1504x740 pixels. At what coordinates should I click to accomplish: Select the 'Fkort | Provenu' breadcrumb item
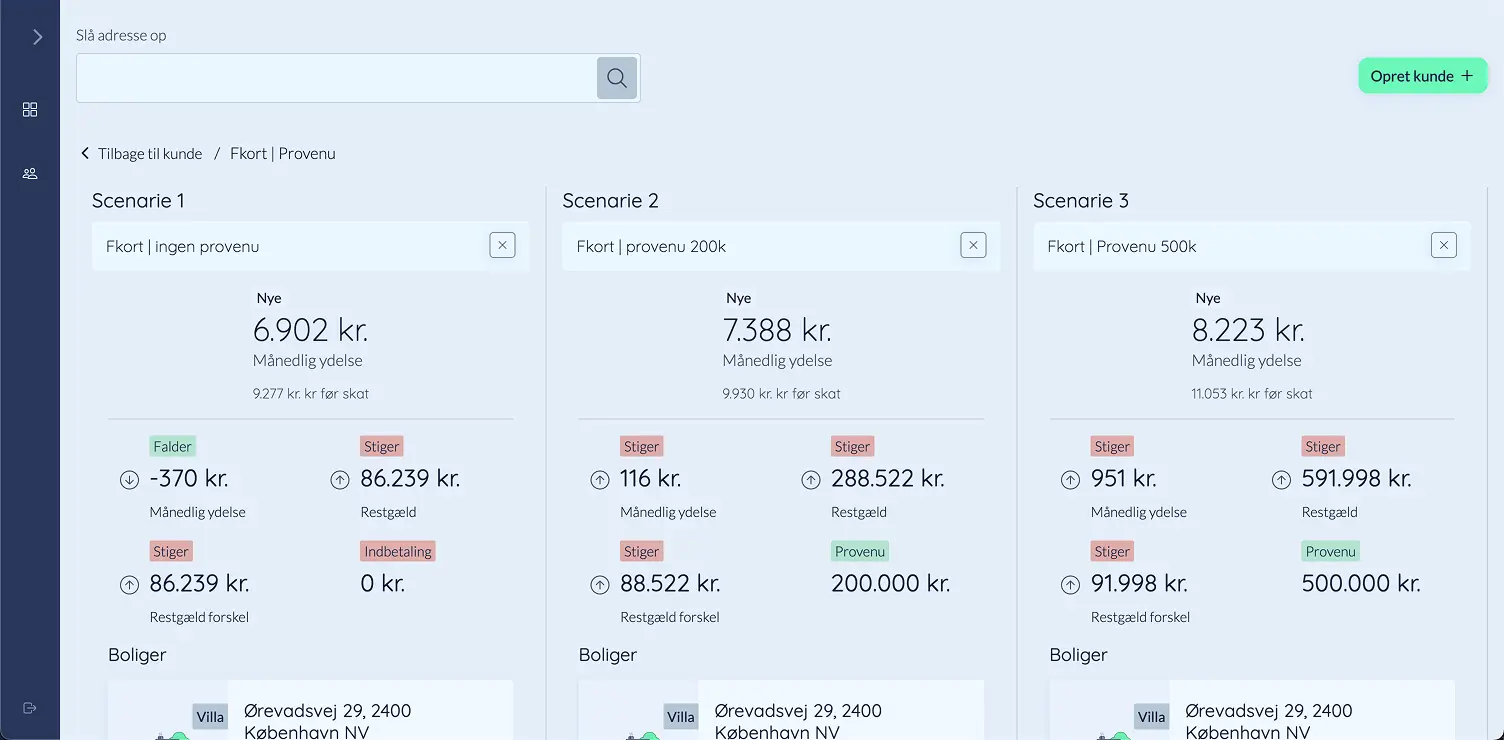tap(282, 154)
